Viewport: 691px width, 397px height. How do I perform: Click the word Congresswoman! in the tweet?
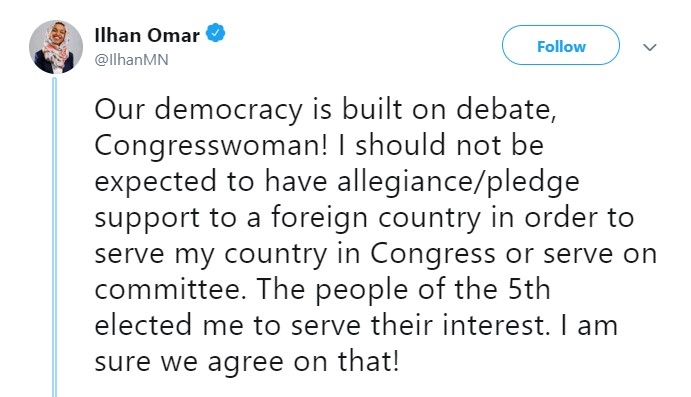point(211,147)
